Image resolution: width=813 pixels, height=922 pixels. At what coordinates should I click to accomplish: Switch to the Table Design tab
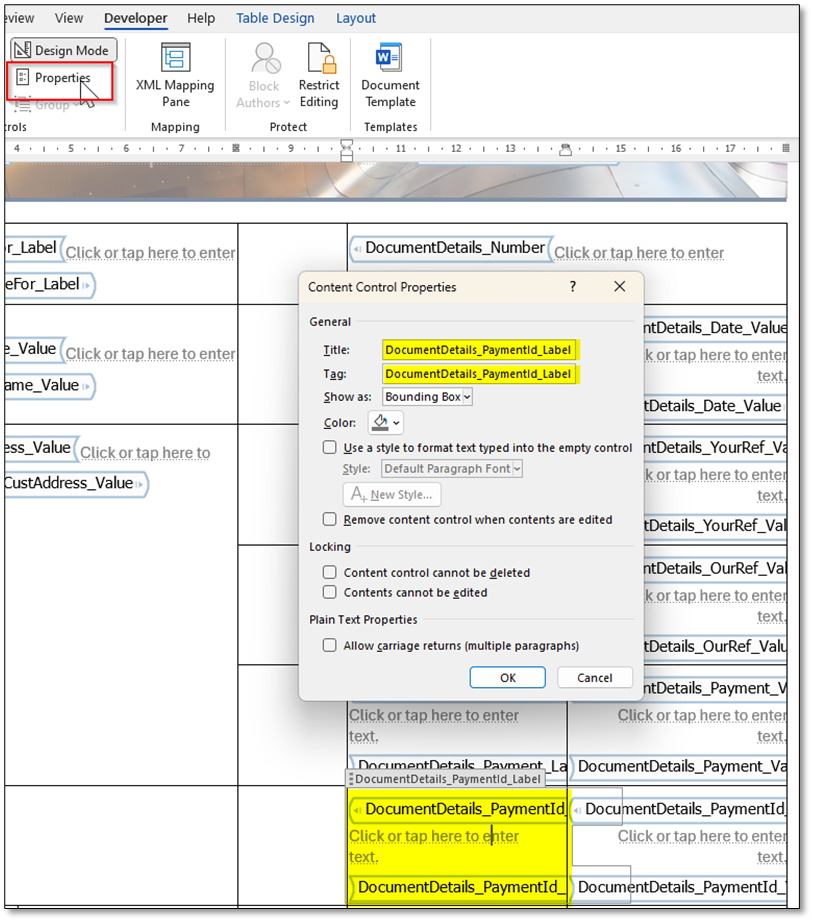point(275,17)
